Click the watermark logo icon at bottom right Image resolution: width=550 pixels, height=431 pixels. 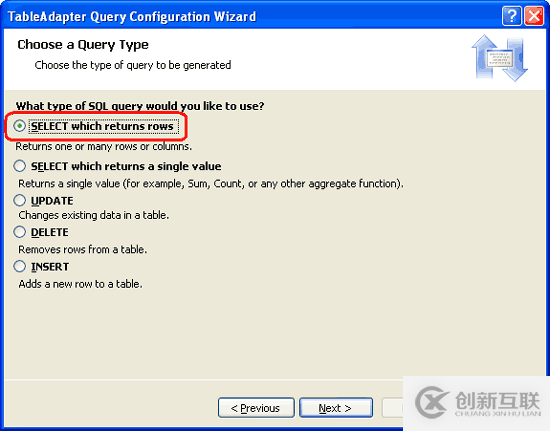(431, 403)
